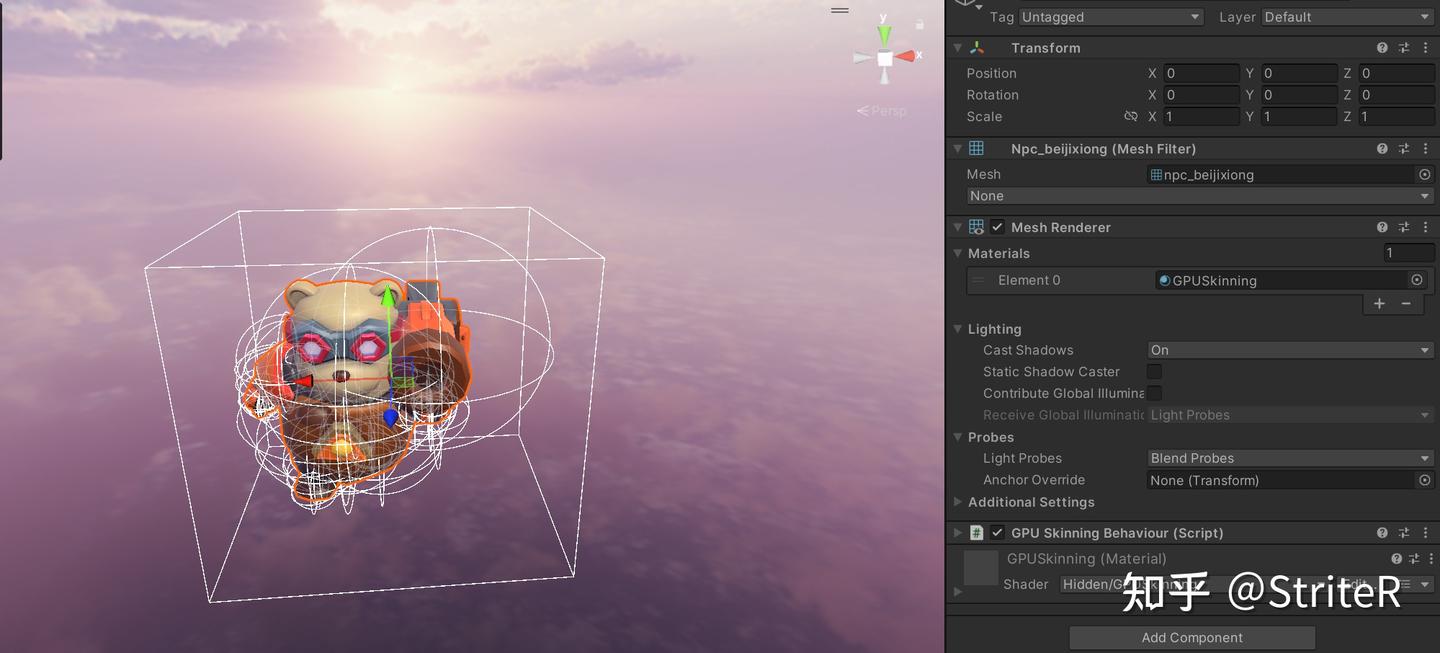Collapse the Probes section

(x=958, y=437)
